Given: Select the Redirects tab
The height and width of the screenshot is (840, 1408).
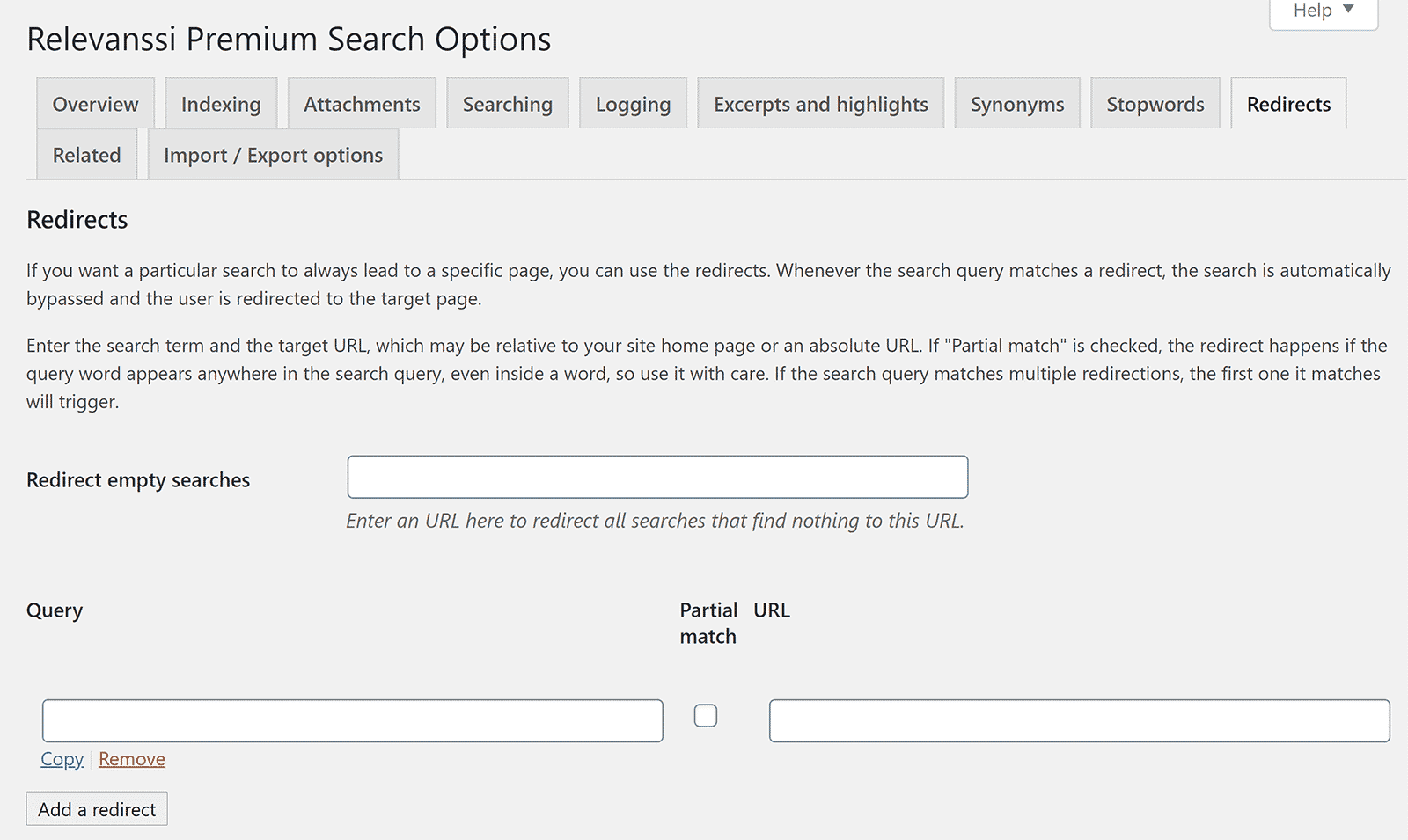Looking at the screenshot, I should [1288, 104].
